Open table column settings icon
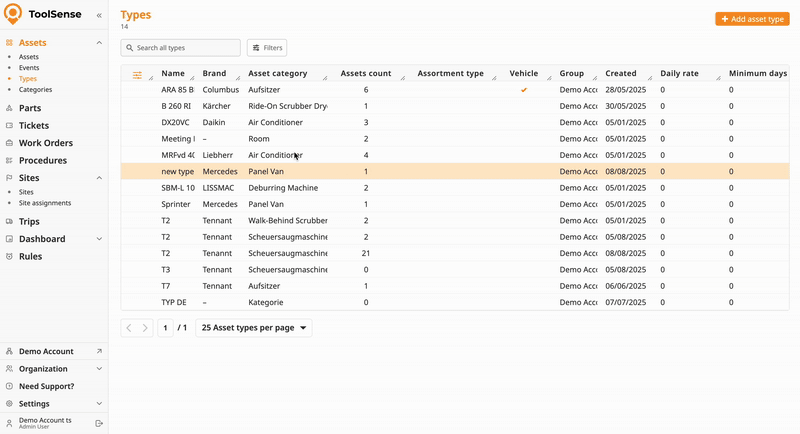This screenshot has height=434, width=800. click(x=137, y=74)
